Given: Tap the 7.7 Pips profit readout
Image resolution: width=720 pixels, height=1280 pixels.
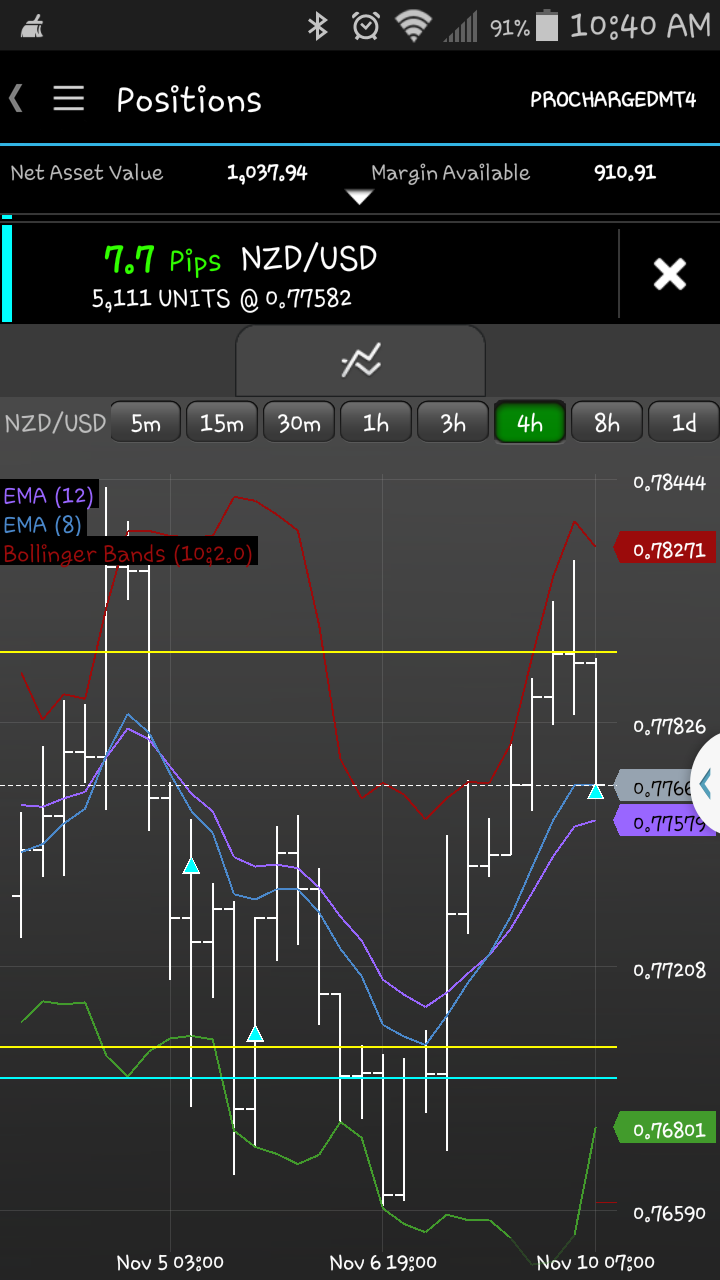Looking at the screenshot, I should point(162,260).
